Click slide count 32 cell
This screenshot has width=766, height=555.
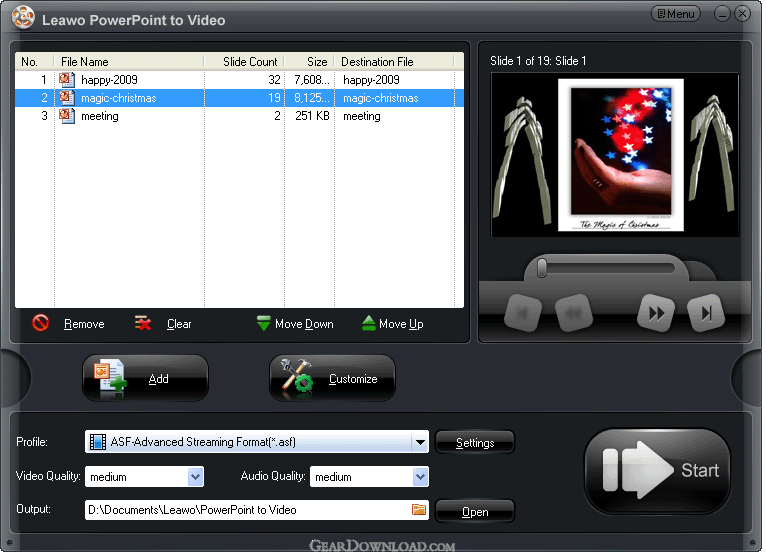[x=275, y=80]
